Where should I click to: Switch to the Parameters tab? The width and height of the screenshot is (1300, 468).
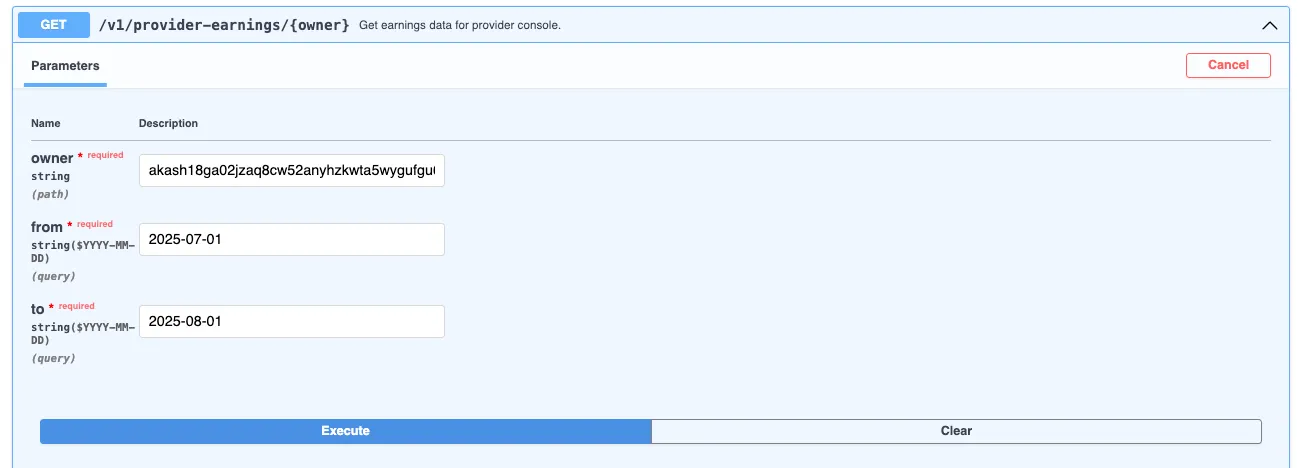tap(65, 66)
